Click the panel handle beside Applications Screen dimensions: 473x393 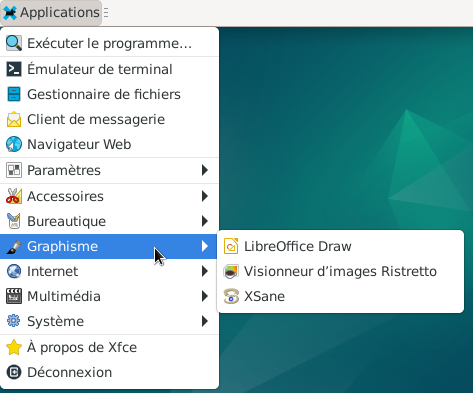(106, 13)
